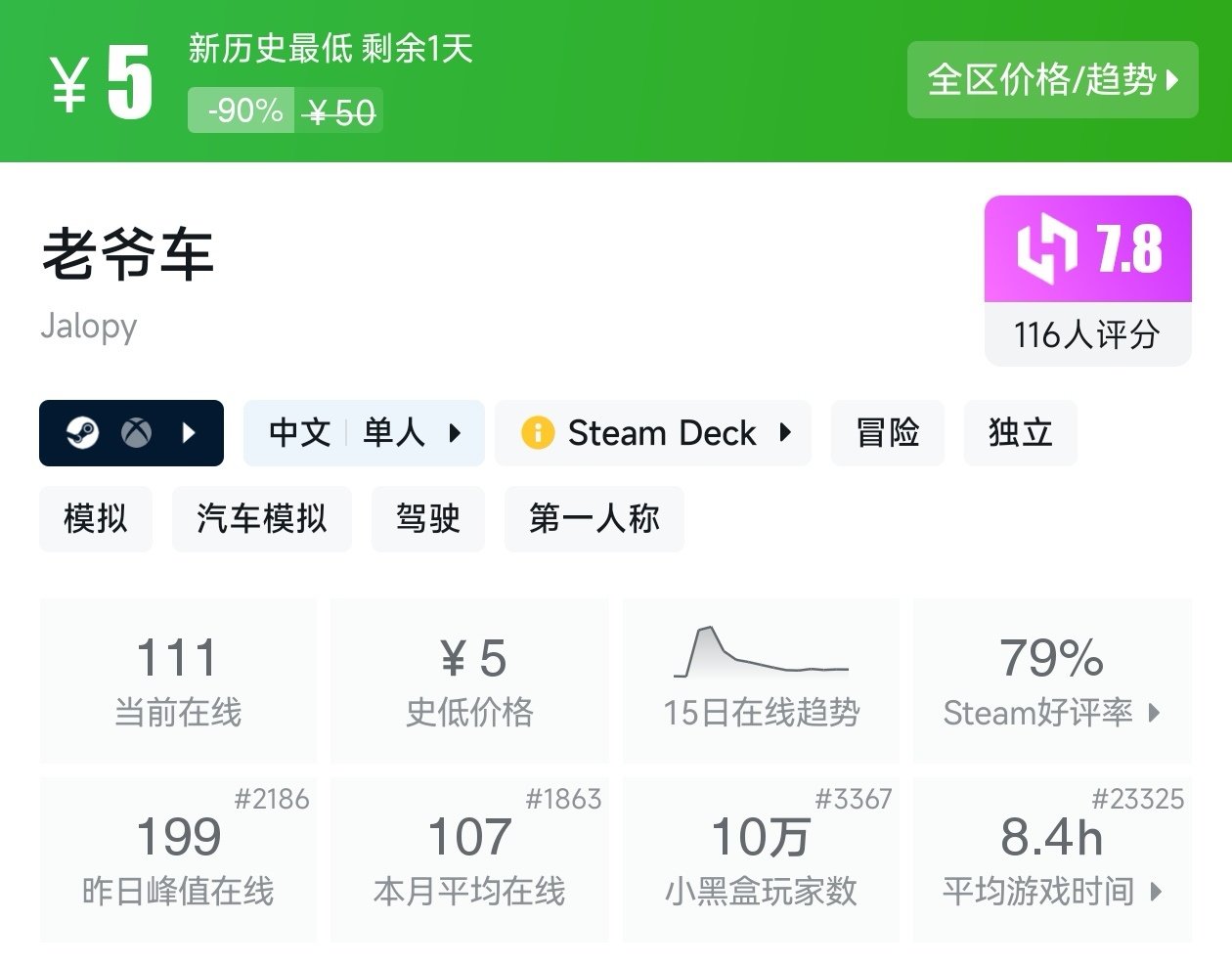Select the 独立 genre tag

point(1020,432)
